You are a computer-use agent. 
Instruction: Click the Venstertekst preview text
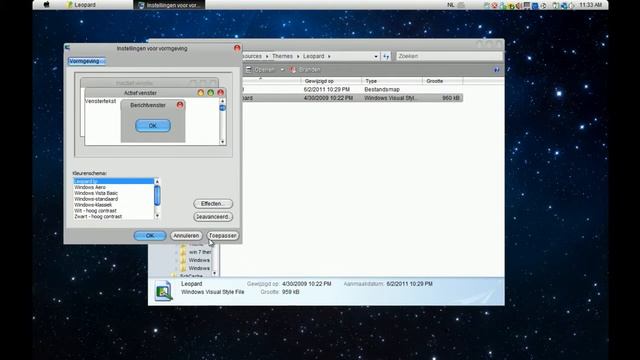pyautogui.click(x=100, y=101)
